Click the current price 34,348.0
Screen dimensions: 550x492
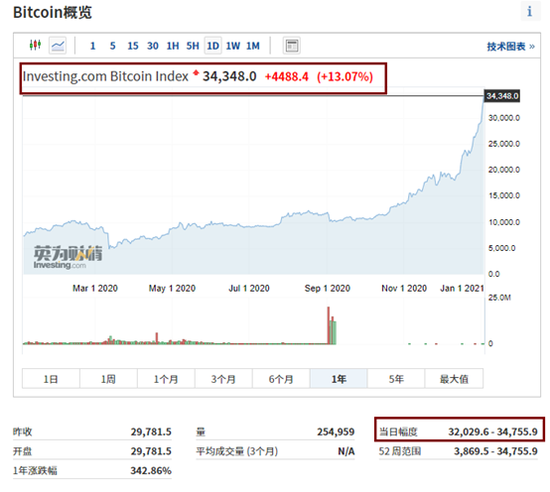click(x=229, y=76)
